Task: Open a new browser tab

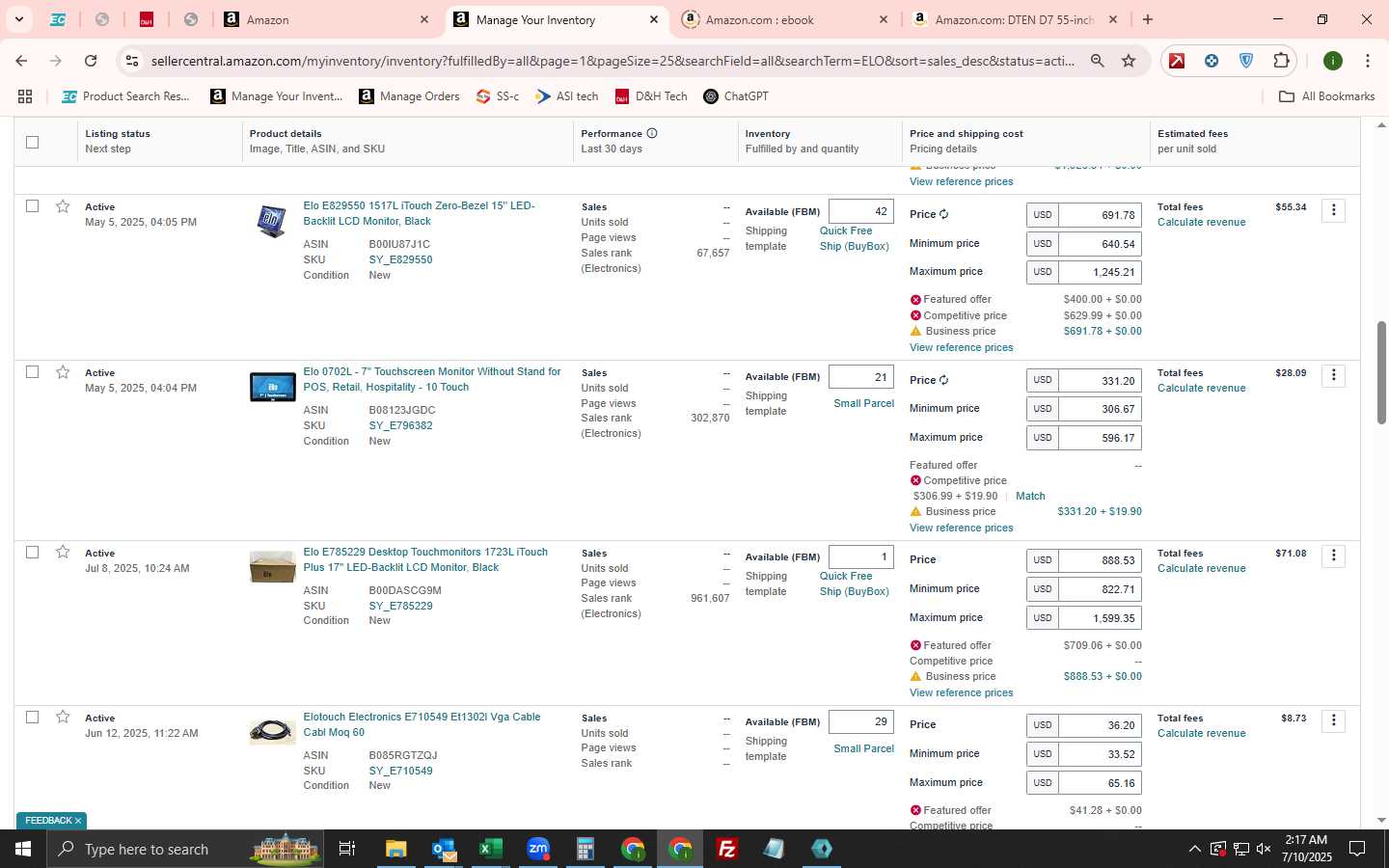Action: pyautogui.click(x=1148, y=19)
